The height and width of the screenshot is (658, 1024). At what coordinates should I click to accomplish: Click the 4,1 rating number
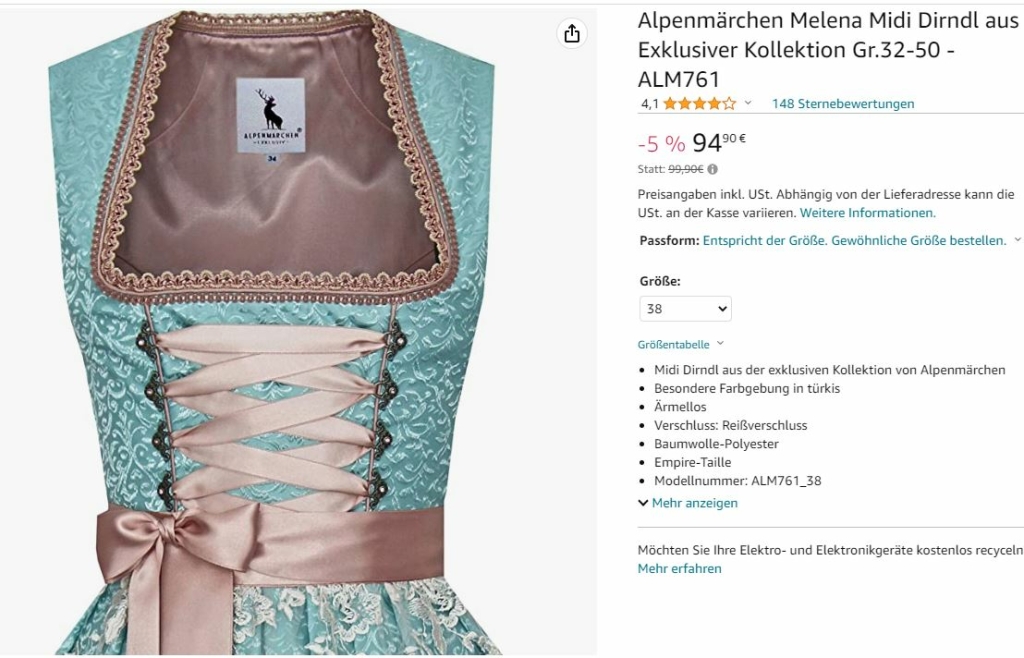(649, 103)
